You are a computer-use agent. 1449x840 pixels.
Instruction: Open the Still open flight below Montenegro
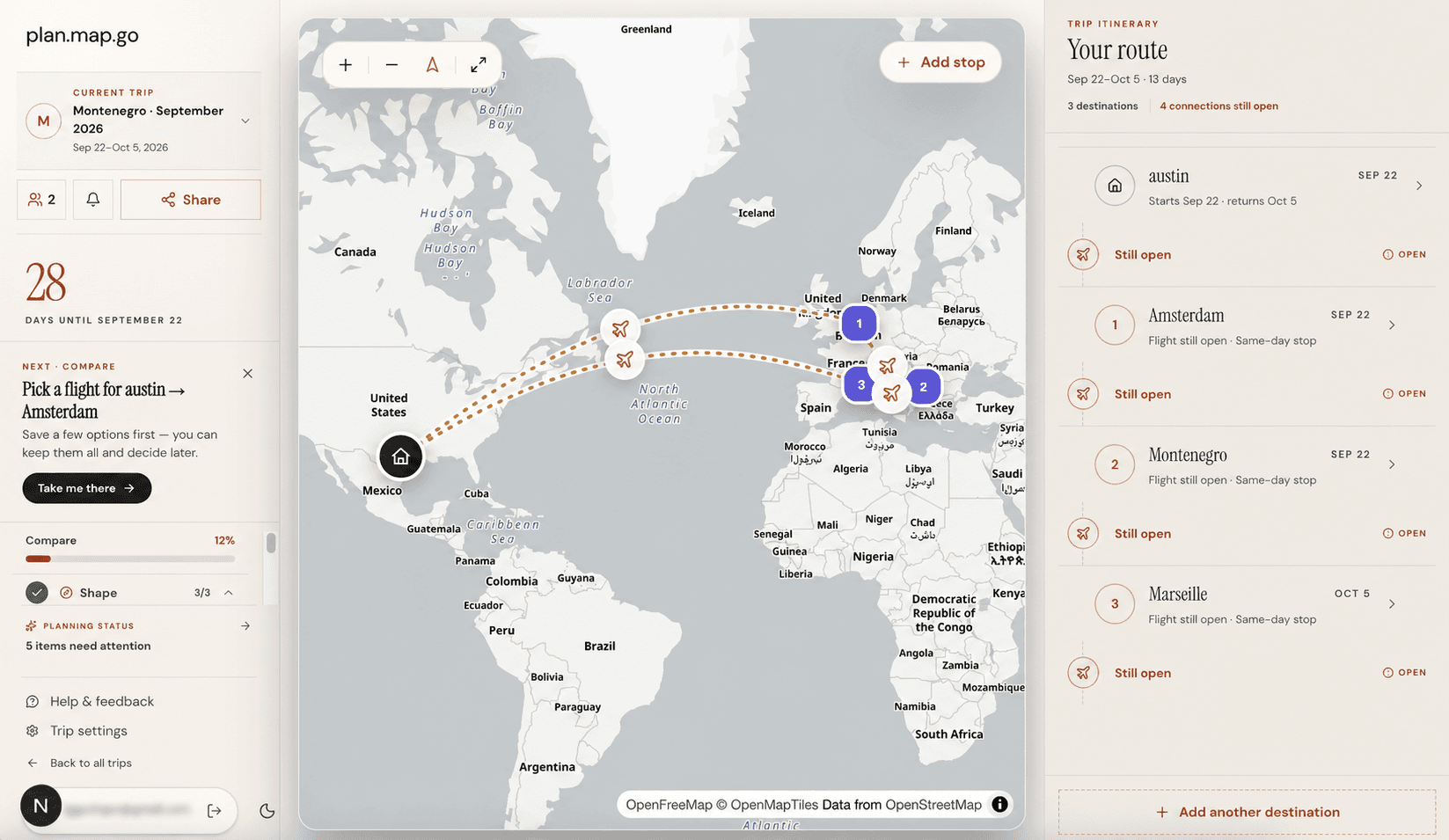[1247, 533]
